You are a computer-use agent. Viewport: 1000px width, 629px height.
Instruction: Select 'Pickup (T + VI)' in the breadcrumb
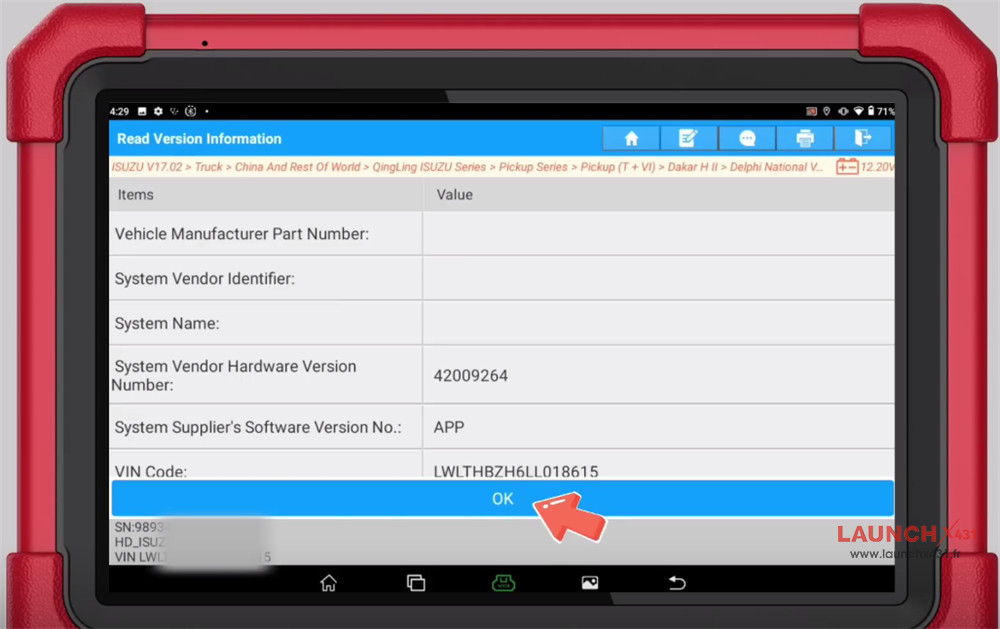tap(618, 167)
